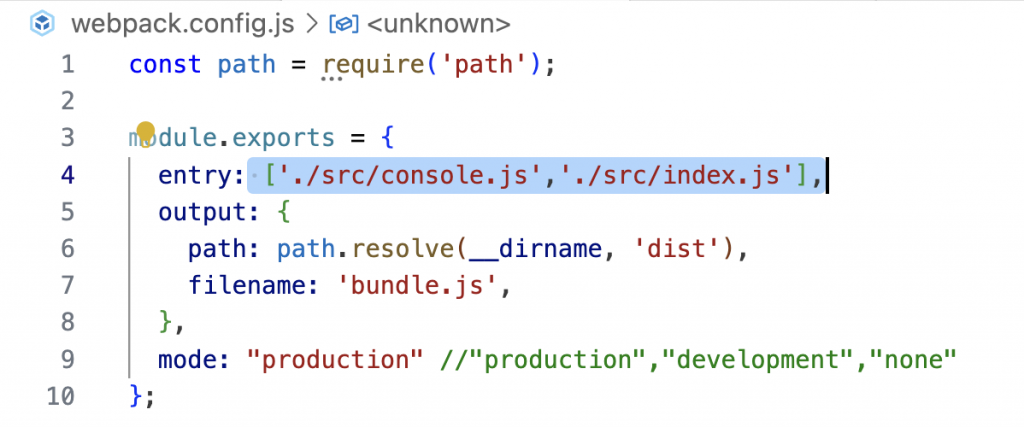Image resolution: width=1024 pixels, height=427 pixels.
Task: Click the closing '};' on line 10
Action: tap(143, 396)
